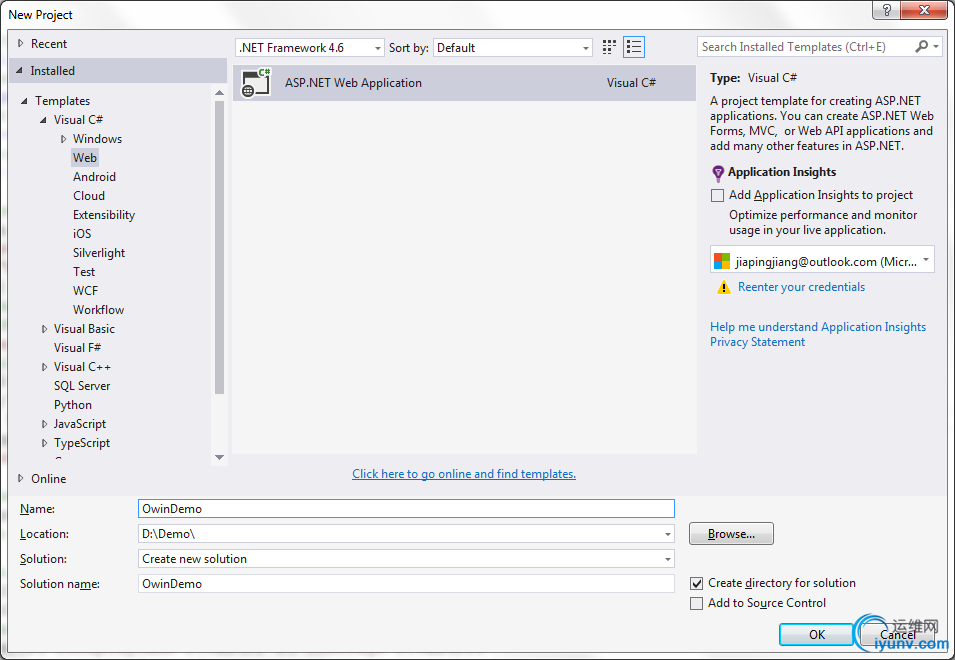The height and width of the screenshot is (660, 955).
Task: Click Reenter your credentials link
Action: [802, 287]
